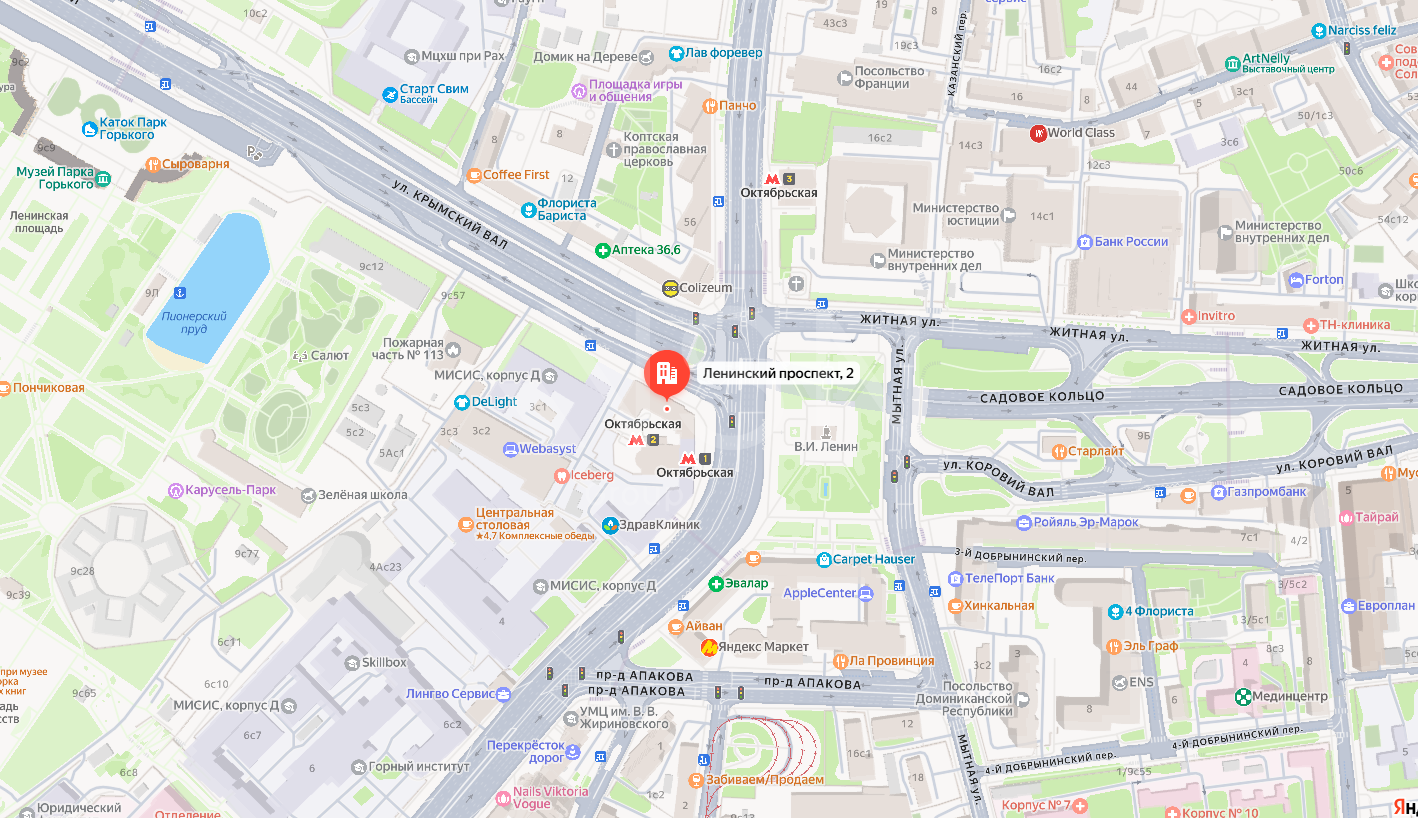Select the Эвалар pharmacy marker
The height and width of the screenshot is (818, 1418).
[716, 583]
